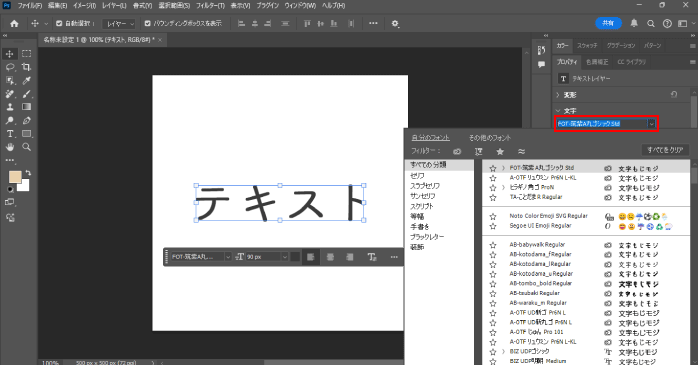698x365 pixels.
Task: Select the ブラックレター font category
Action: (427, 237)
